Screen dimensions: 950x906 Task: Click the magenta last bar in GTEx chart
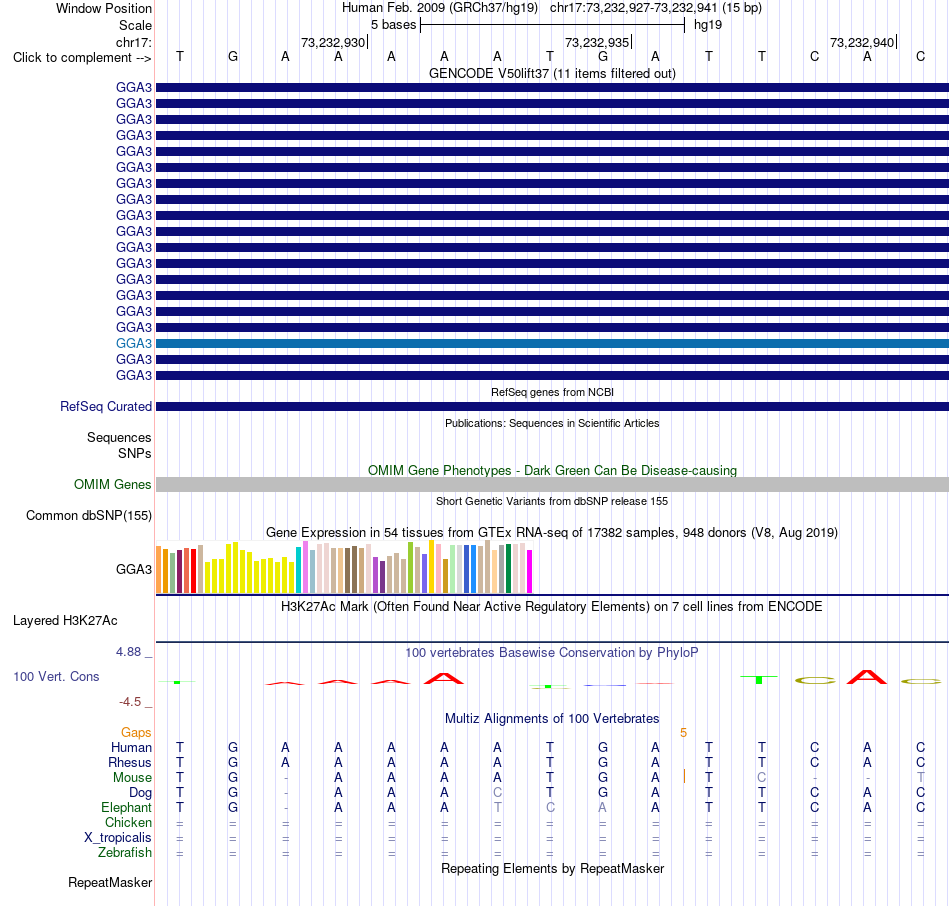tap(529, 571)
